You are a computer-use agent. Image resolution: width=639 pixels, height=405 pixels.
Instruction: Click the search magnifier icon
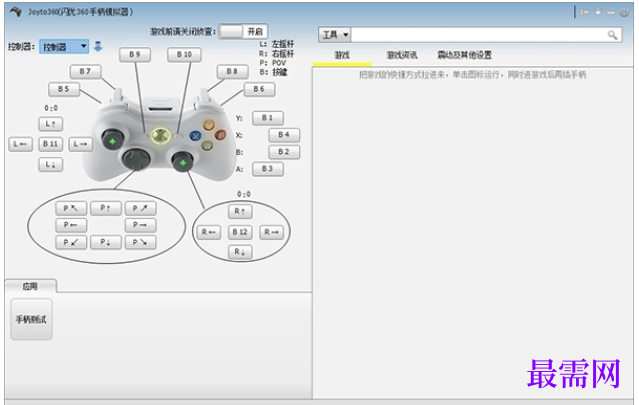tap(612, 35)
